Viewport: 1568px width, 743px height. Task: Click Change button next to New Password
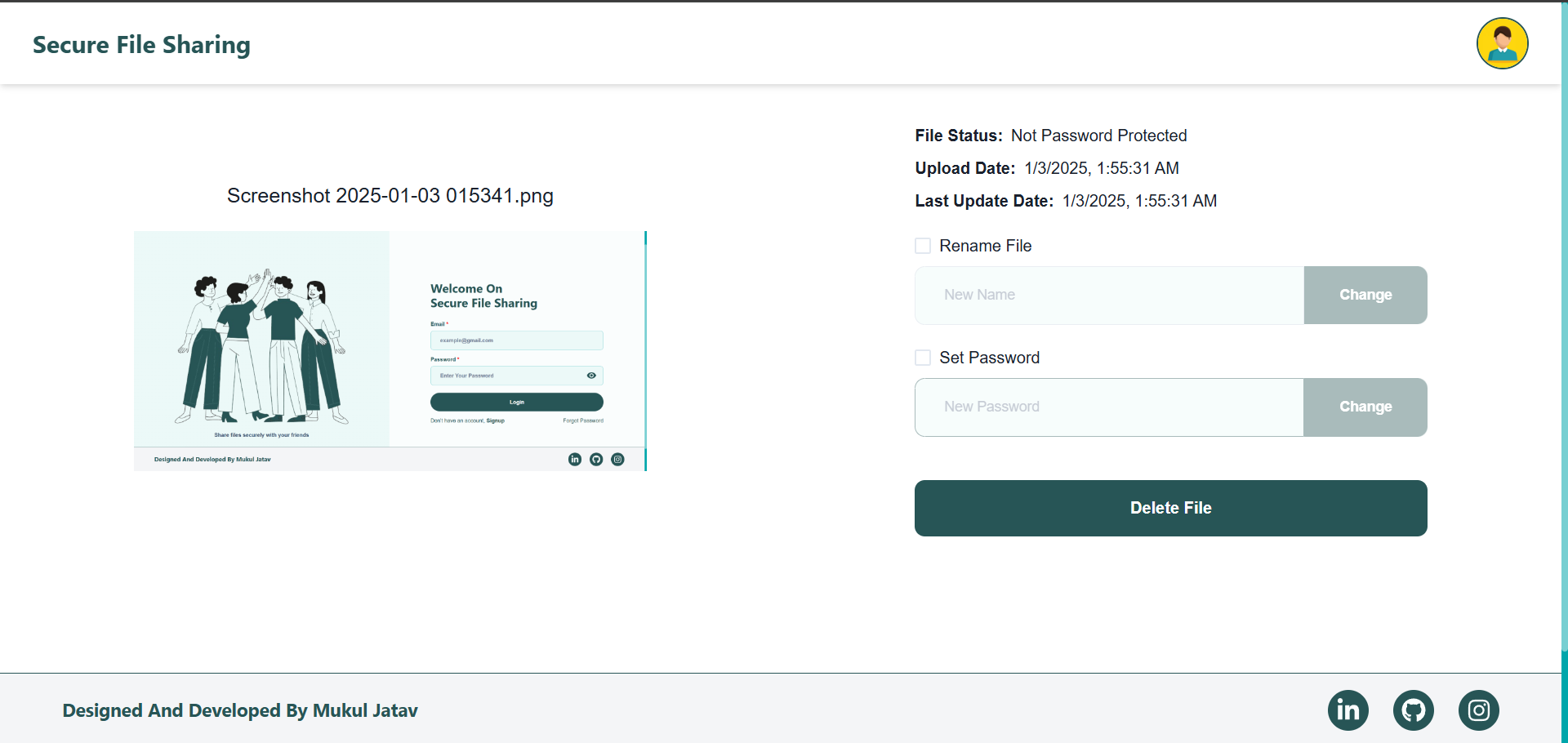coord(1365,407)
